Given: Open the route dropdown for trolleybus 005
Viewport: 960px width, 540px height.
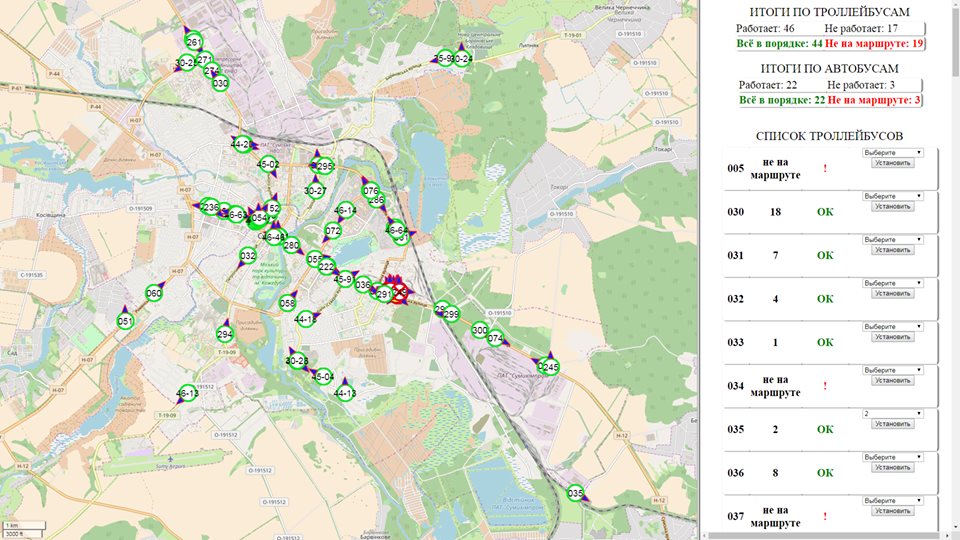Looking at the screenshot, I should (892, 152).
